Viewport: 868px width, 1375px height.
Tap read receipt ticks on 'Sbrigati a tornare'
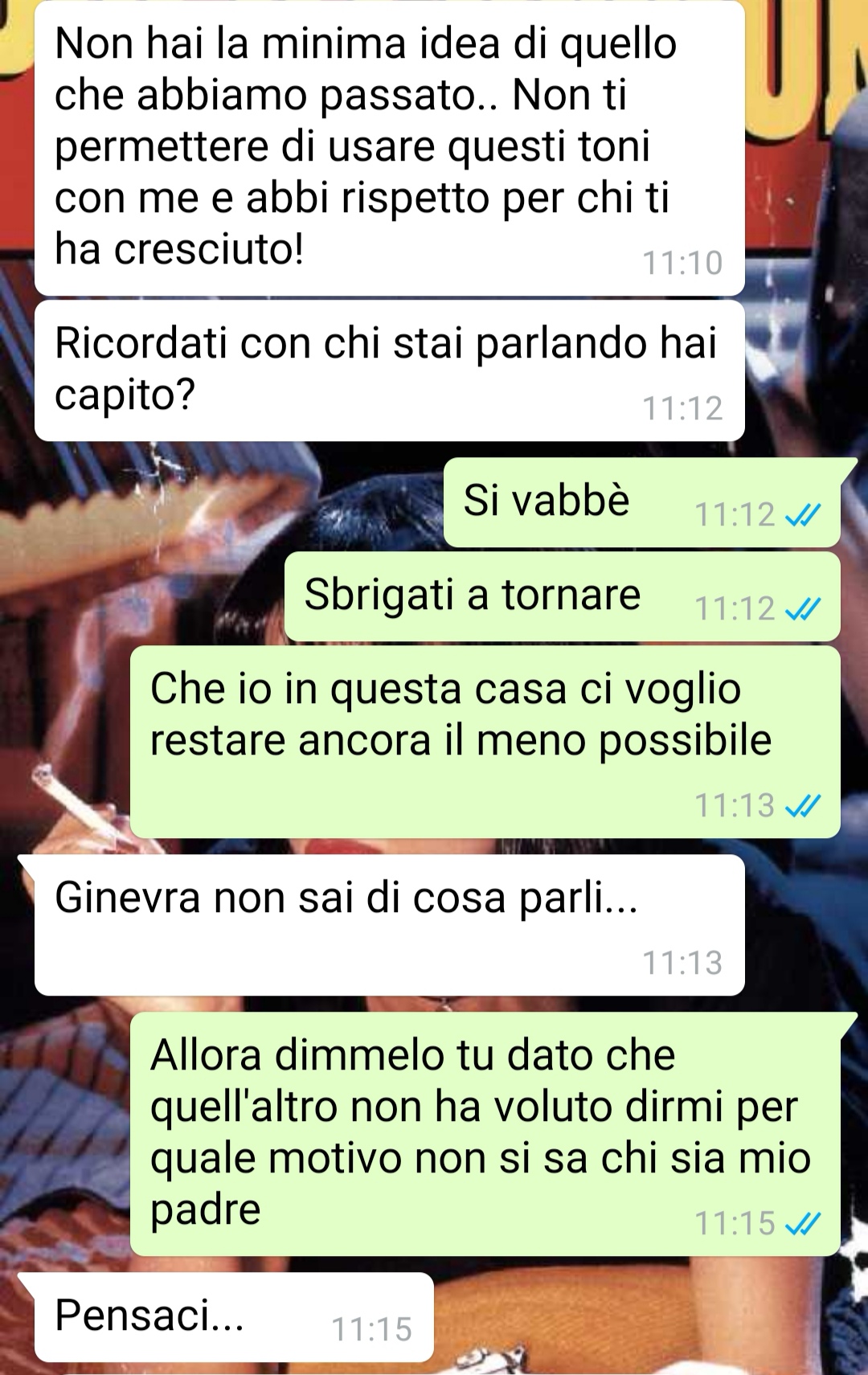802,609
